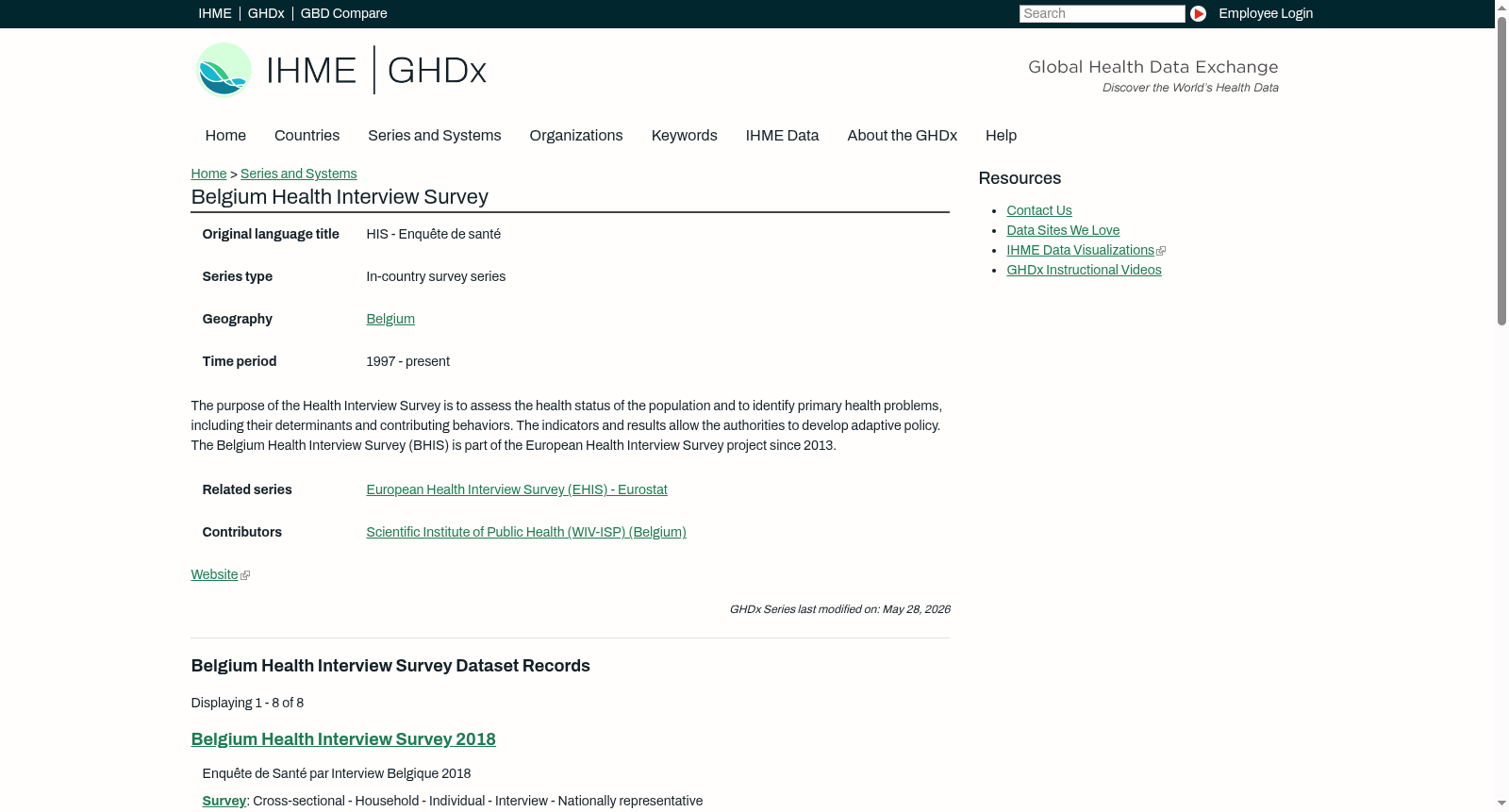Image resolution: width=1509 pixels, height=812 pixels.
Task: Open IHME link in top bar
Action: coord(215,13)
